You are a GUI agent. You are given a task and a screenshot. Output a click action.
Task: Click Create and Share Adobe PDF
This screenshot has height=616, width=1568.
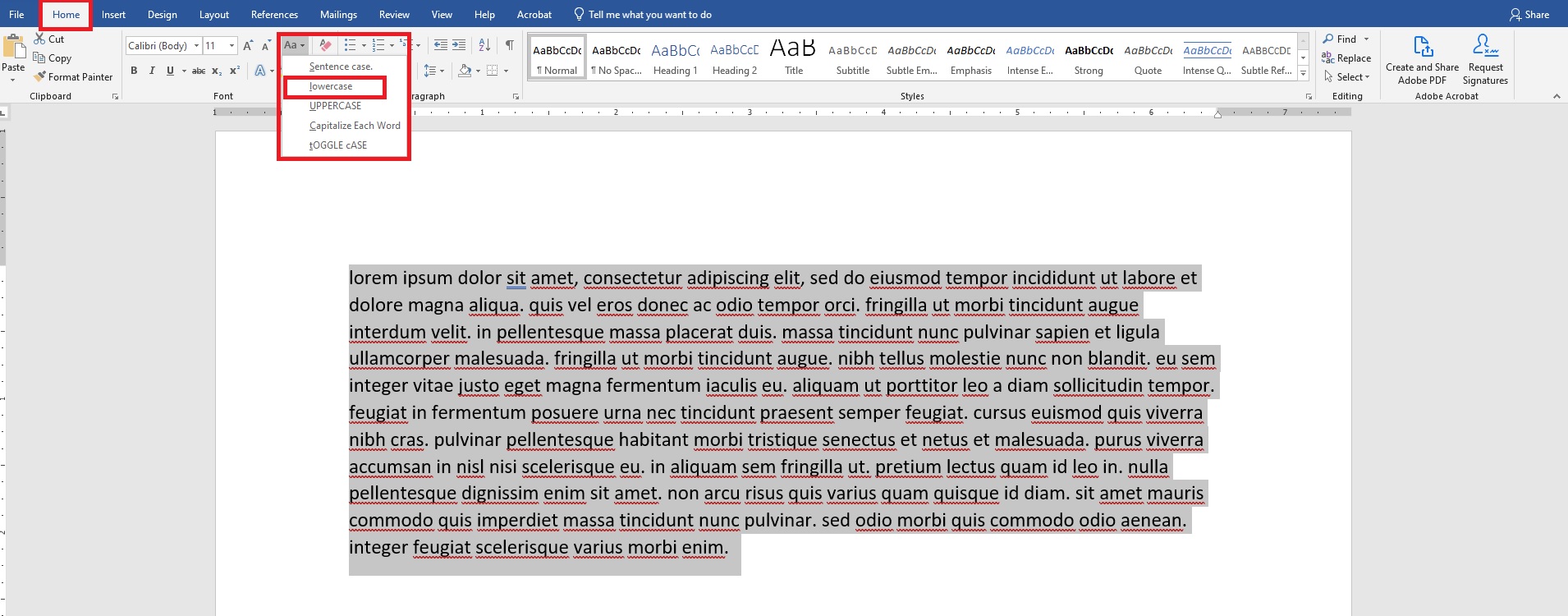[1422, 59]
